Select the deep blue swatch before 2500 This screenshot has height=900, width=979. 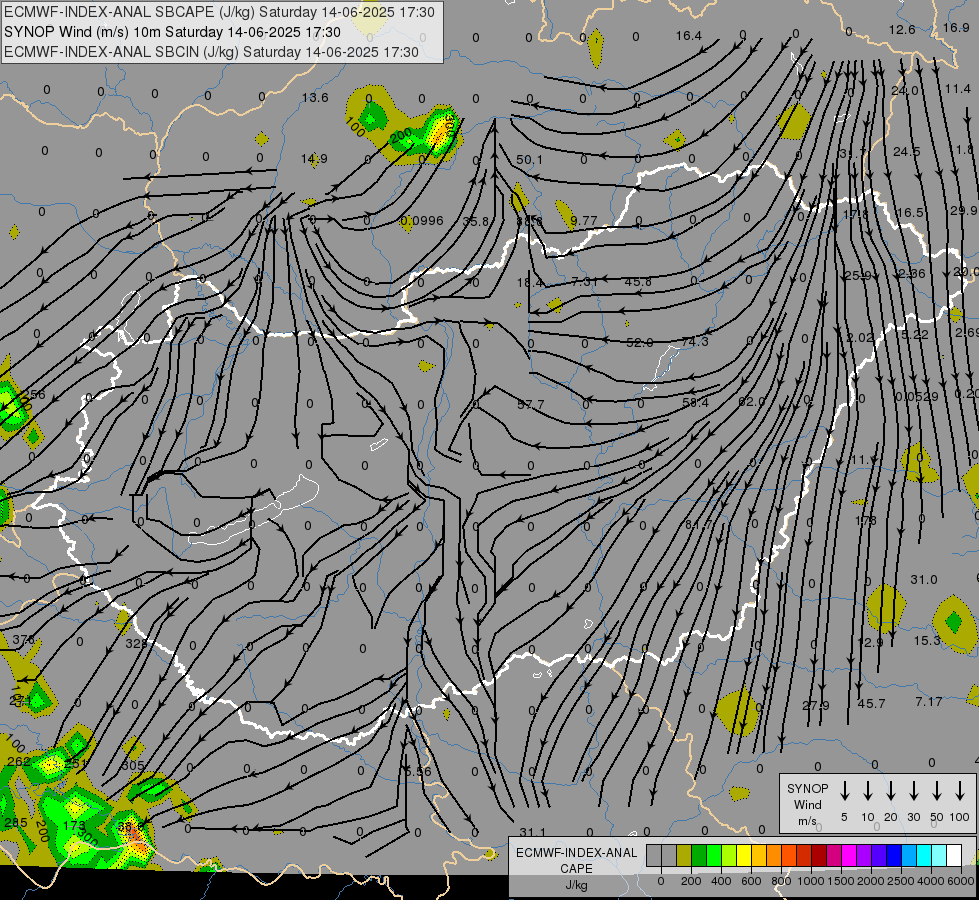893,855
